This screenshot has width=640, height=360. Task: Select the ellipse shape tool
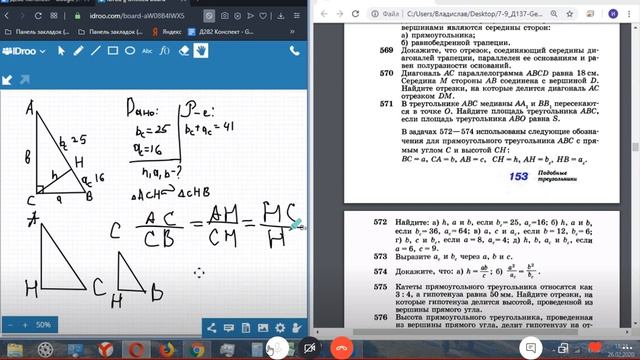(x=130, y=51)
